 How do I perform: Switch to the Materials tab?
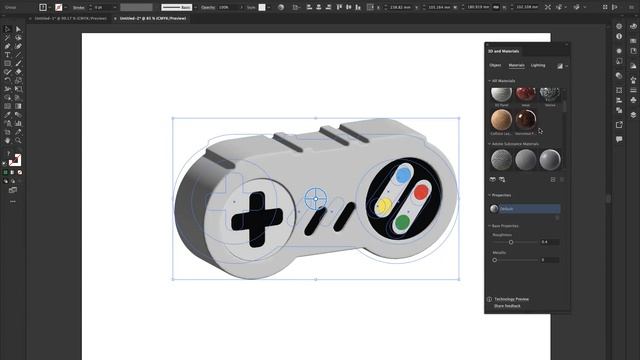click(516, 65)
